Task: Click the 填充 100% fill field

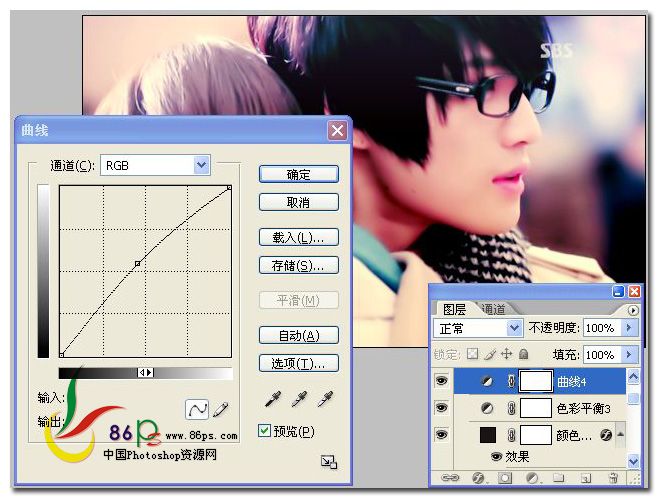Action: pyautogui.click(x=602, y=354)
